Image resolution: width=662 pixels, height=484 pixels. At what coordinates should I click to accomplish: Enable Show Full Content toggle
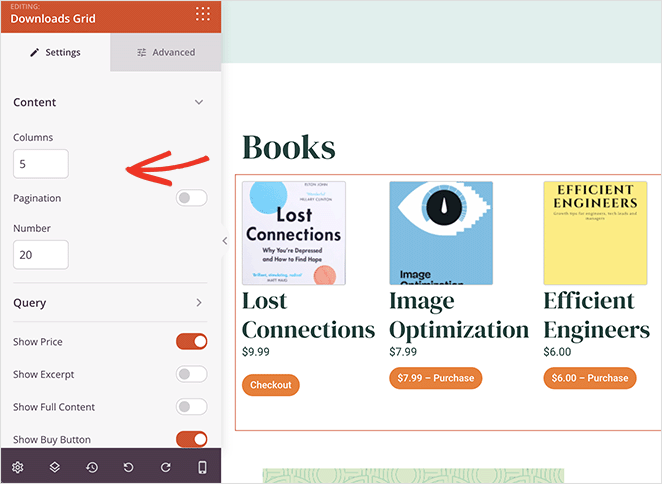pos(192,407)
